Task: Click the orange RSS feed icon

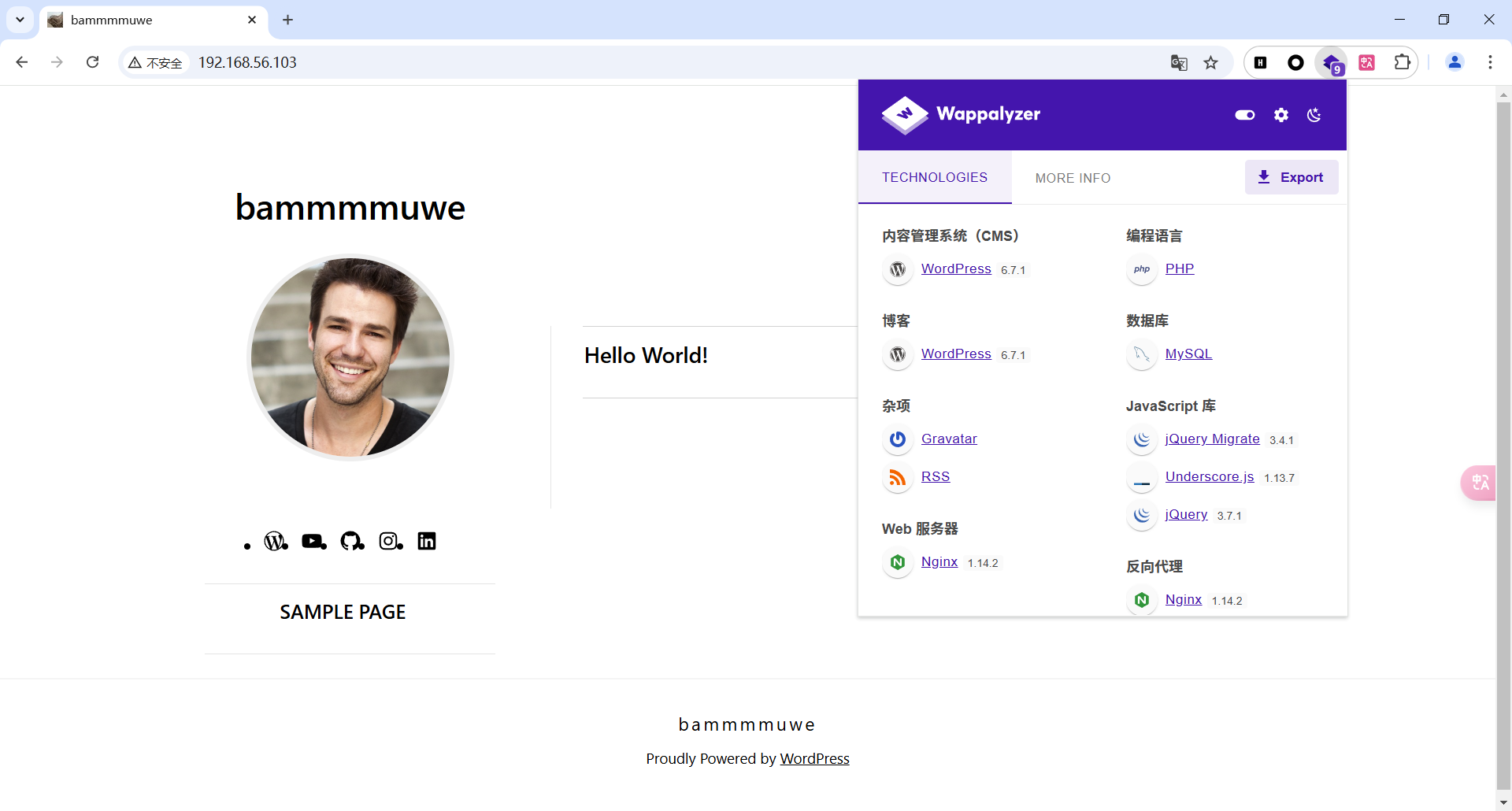Action: (x=898, y=477)
